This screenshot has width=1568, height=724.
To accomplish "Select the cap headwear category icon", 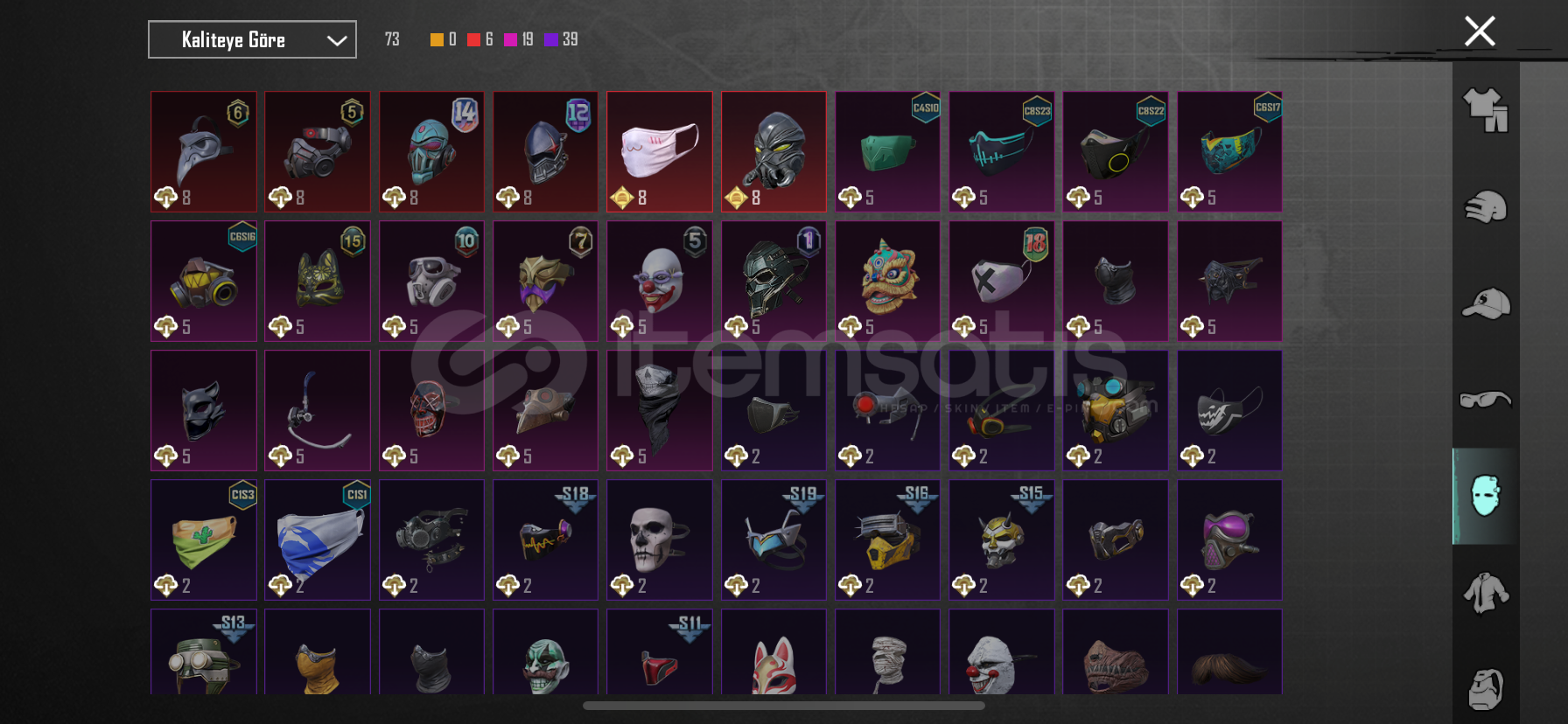I will pyautogui.click(x=1486, y=303).
